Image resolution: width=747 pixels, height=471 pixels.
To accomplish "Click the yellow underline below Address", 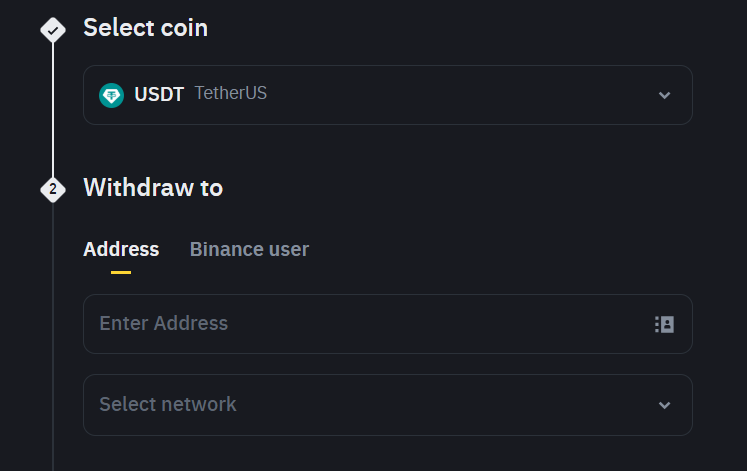I will pyautogui.click(x=121, y=272).
